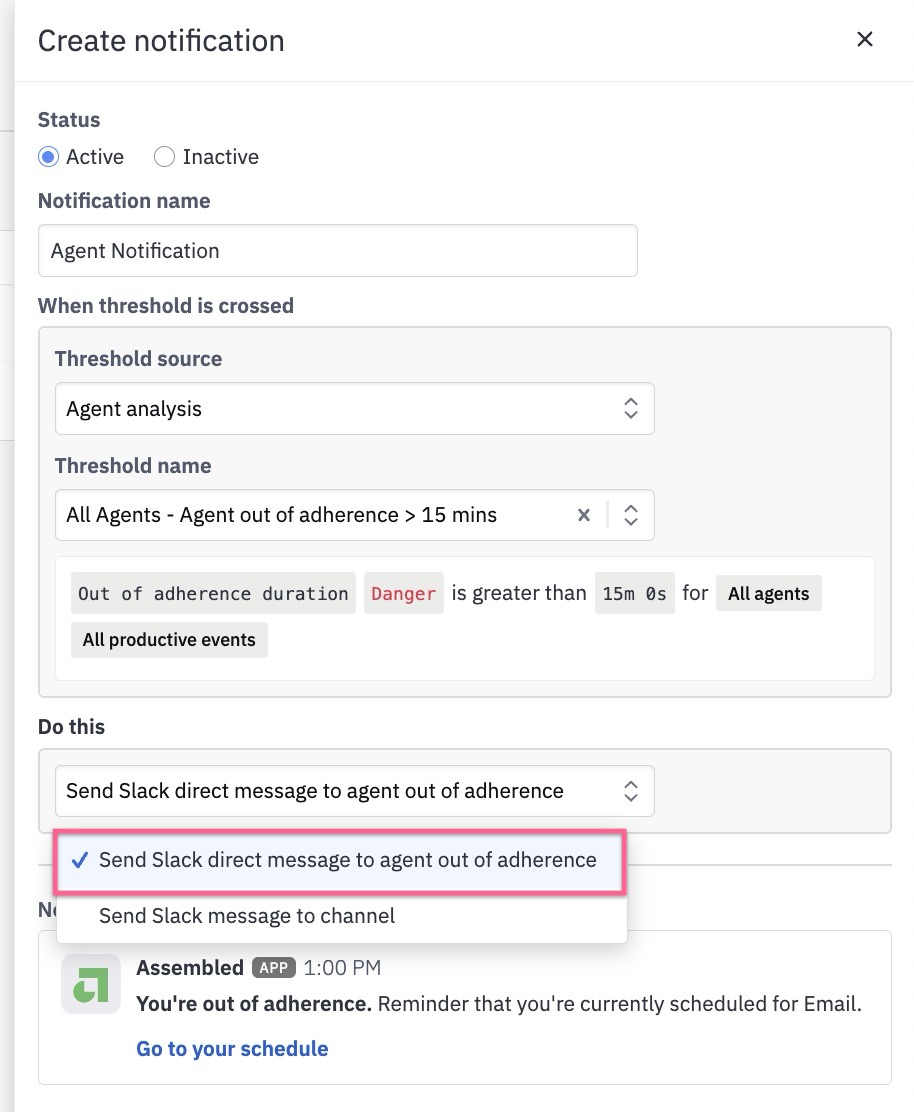Click the 1:00 PM message timestamp

[342, 968]
